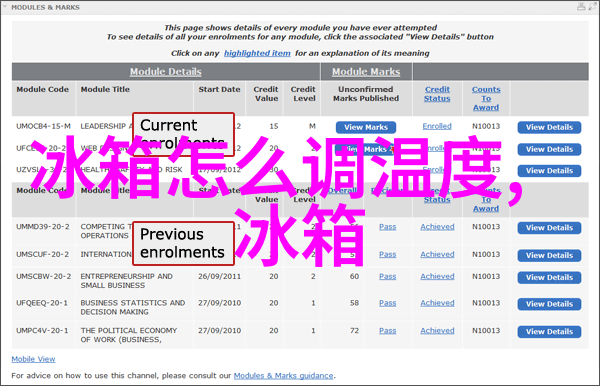Click Achieved status for UMSCUF-20-2
The height and width of the screenshot is (386, 600).
[437, 254]
